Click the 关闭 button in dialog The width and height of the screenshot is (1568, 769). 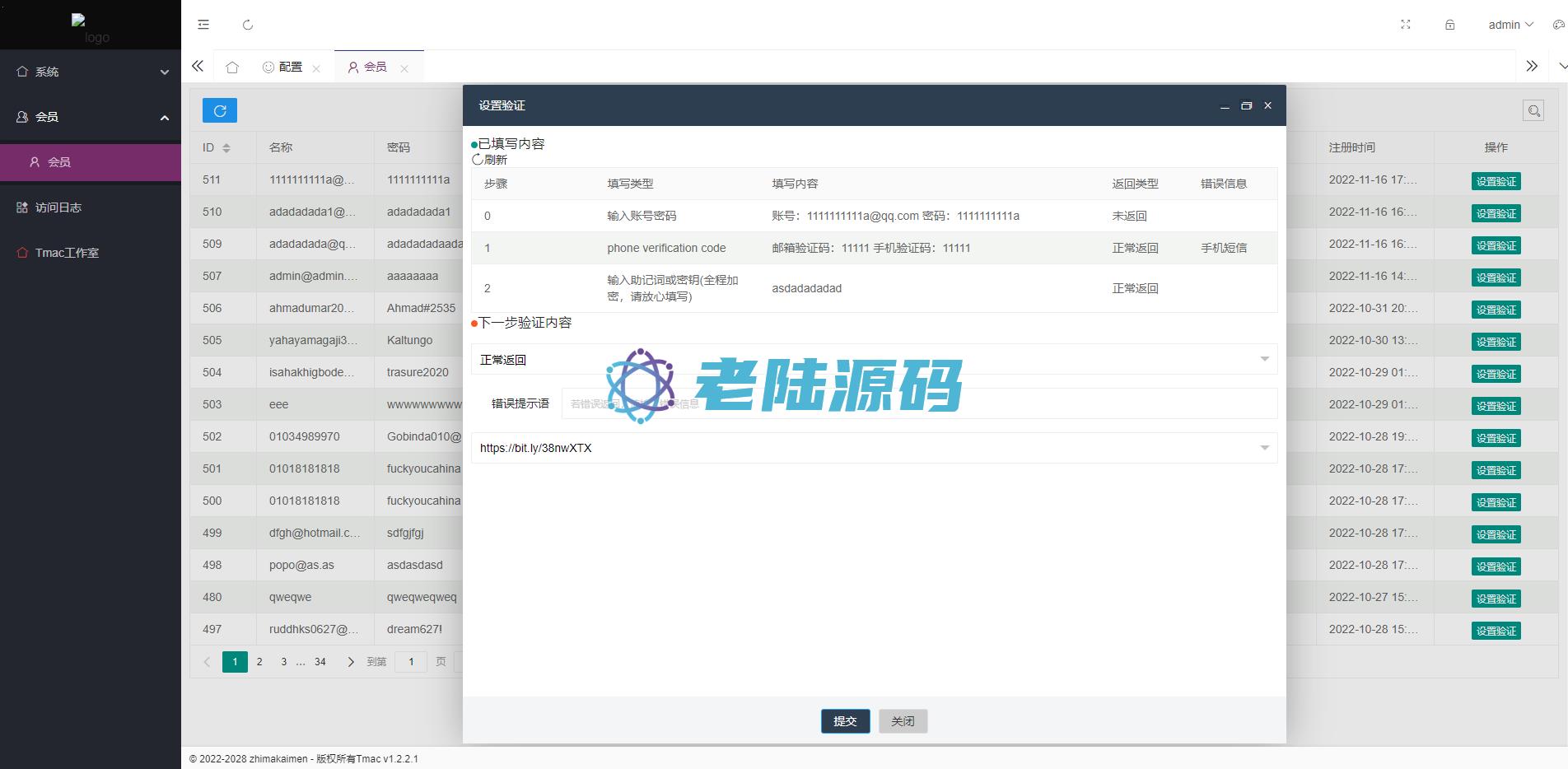tap(903, 721)
